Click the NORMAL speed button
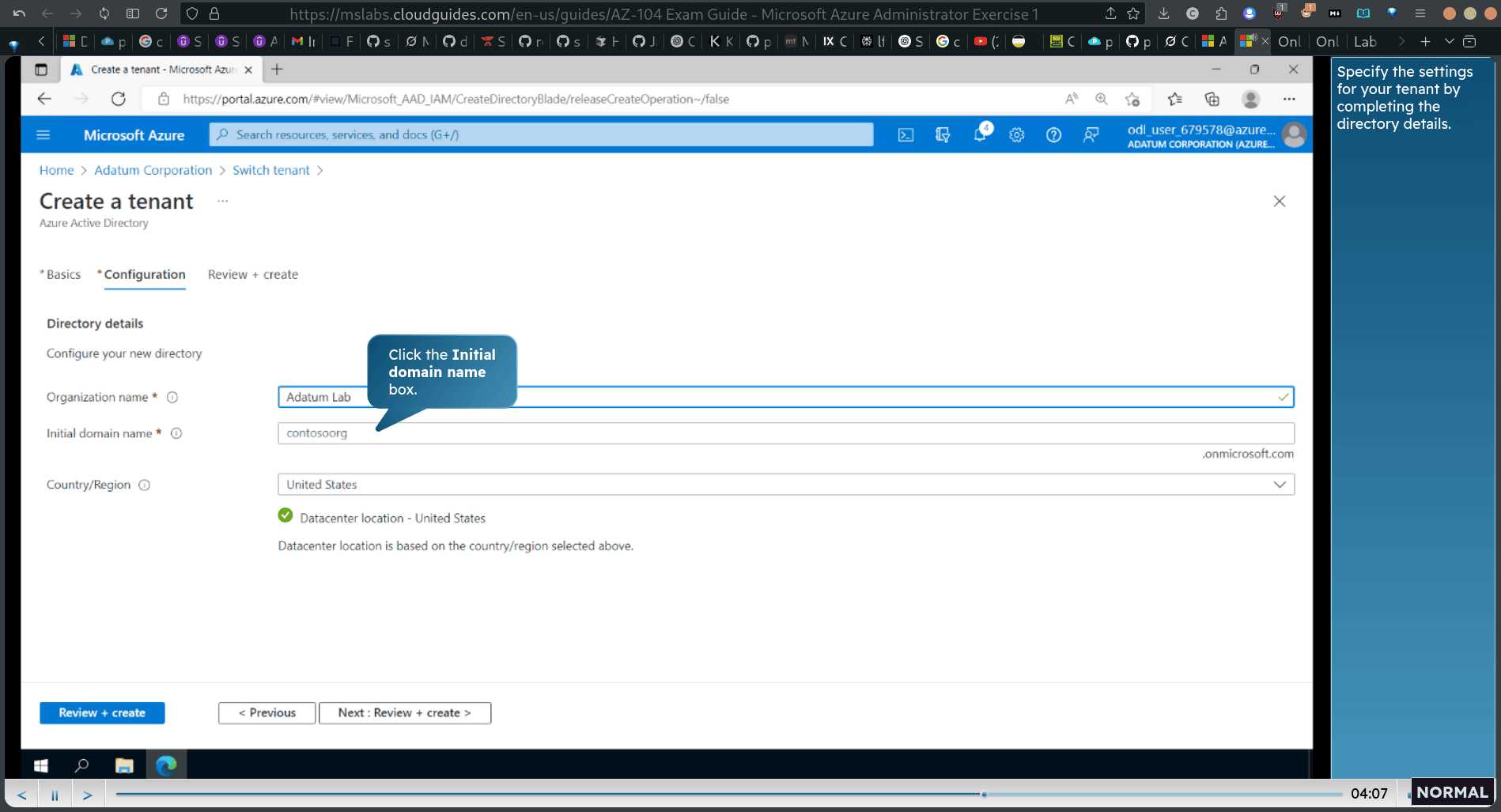1501x812 pixels. pyautogui.click(x=1452, y=792)
